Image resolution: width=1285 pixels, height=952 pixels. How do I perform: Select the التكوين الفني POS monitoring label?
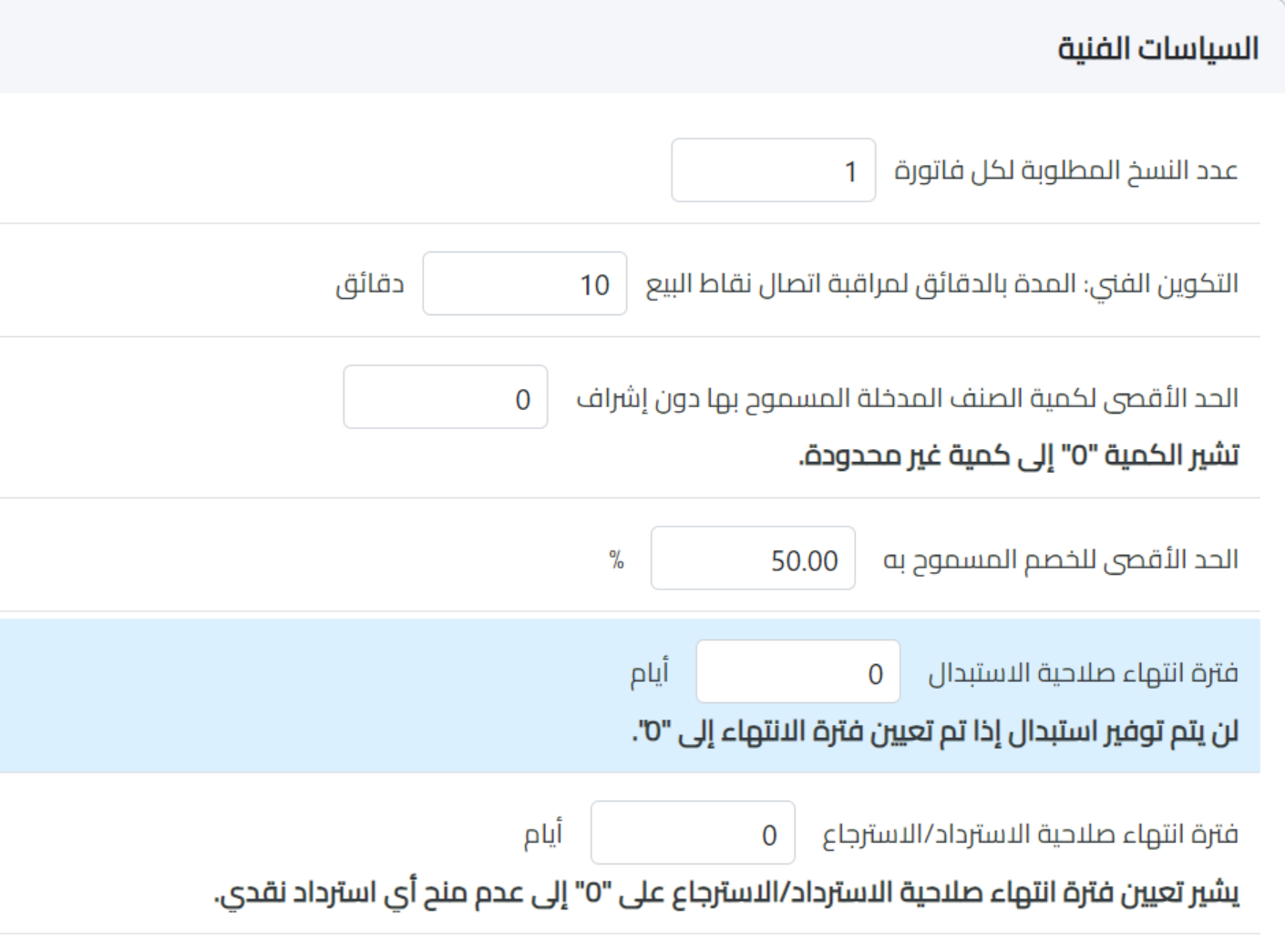pos(941,284)
